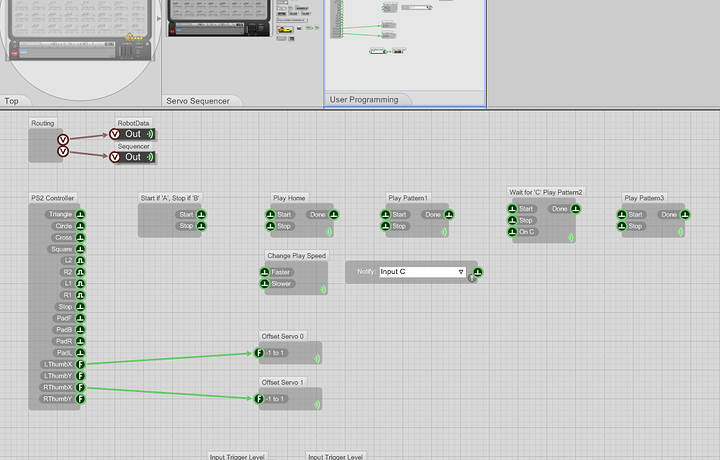Click the Play Home Stop input pin
The image size is (720, 460).
tap(270, 226)
